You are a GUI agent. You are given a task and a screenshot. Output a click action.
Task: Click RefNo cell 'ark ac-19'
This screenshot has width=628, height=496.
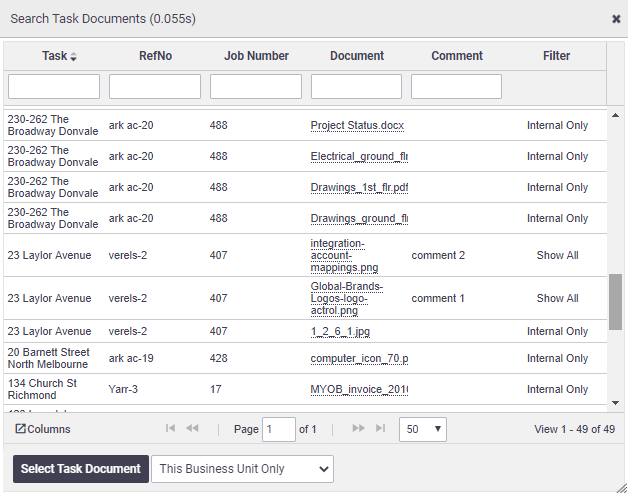[x=131, y=358]
